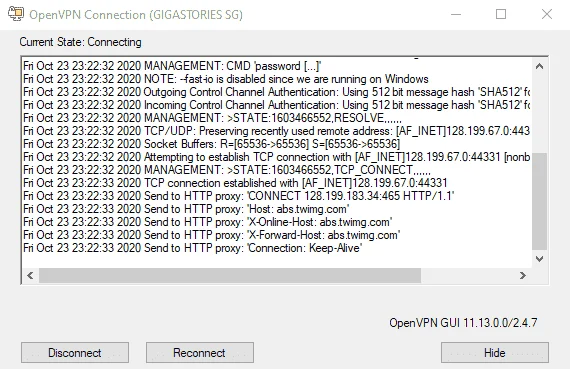Click the horizontal scrollbar thumb
570x369 pixels.
230,276
